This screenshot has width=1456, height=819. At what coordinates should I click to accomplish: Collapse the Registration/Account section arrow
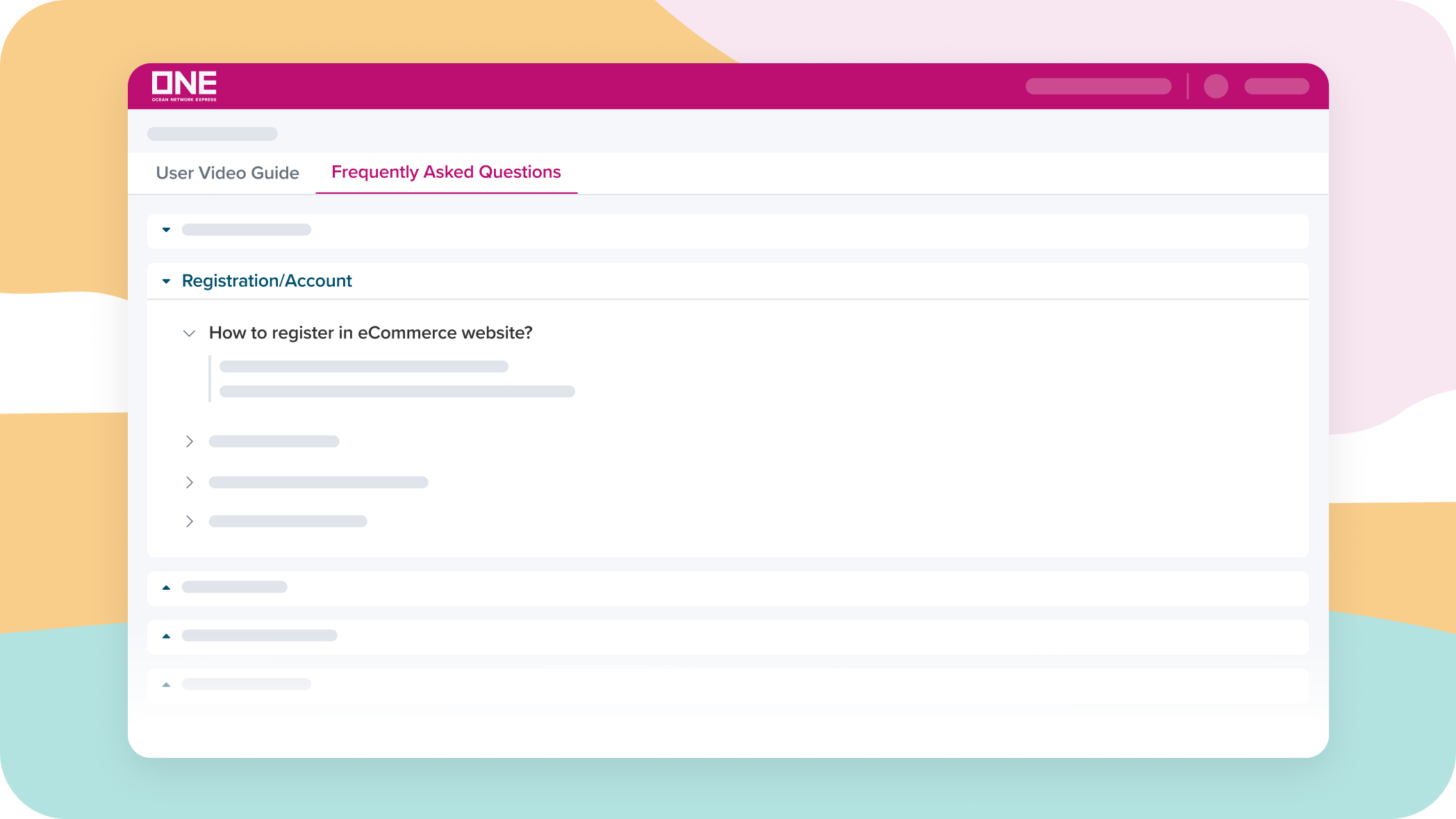(166, 281)
